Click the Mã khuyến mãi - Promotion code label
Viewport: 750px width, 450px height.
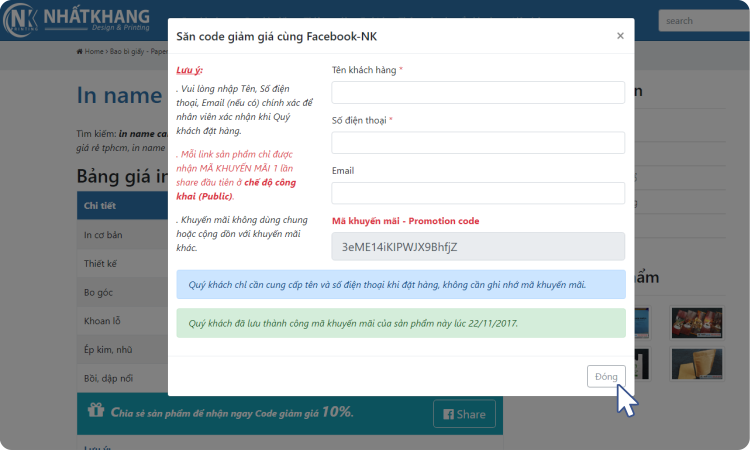(406, 221)
